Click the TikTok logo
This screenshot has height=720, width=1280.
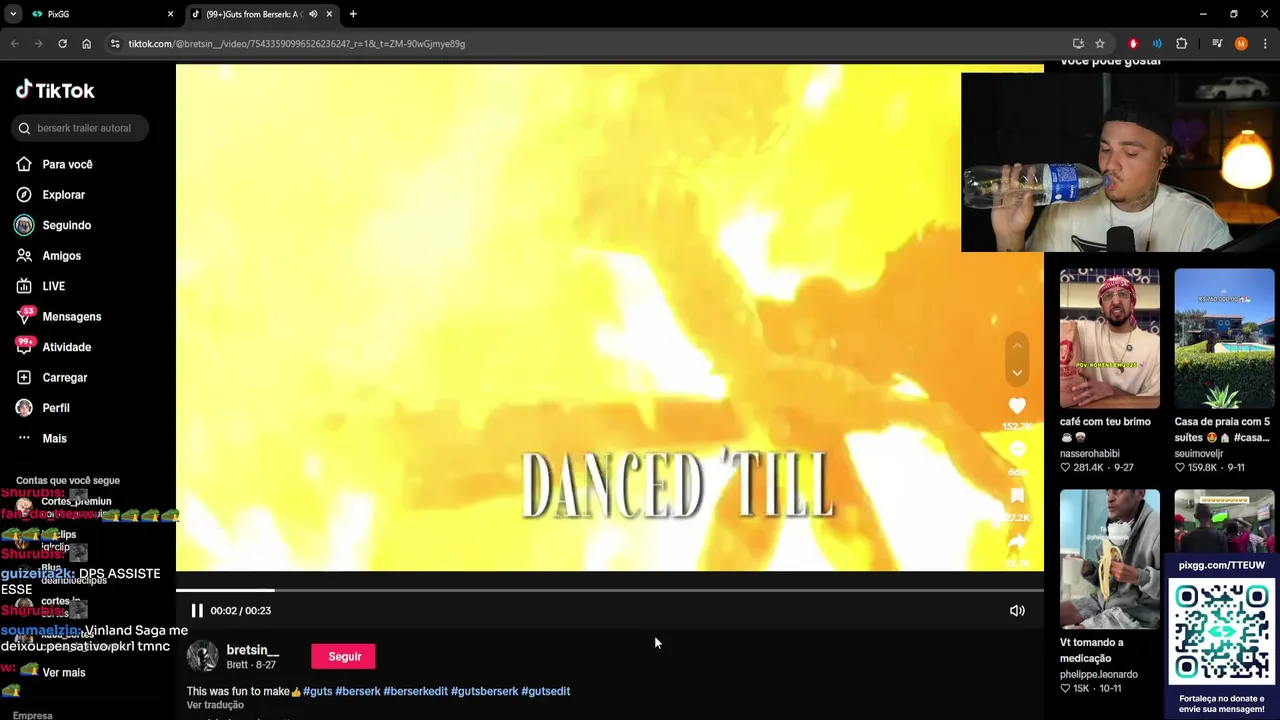click(x=55, y=90)
